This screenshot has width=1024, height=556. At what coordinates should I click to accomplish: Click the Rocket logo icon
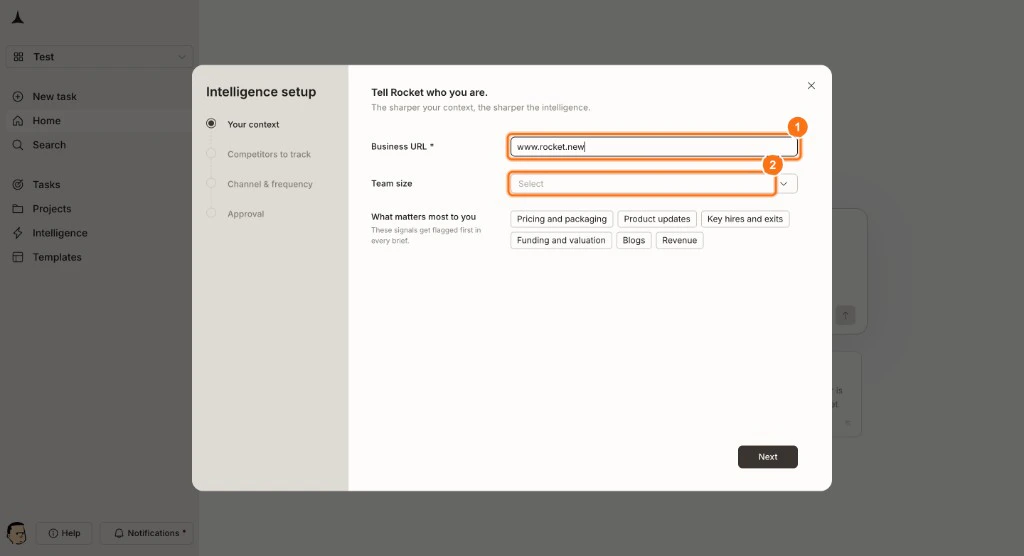tap(18, 18)
